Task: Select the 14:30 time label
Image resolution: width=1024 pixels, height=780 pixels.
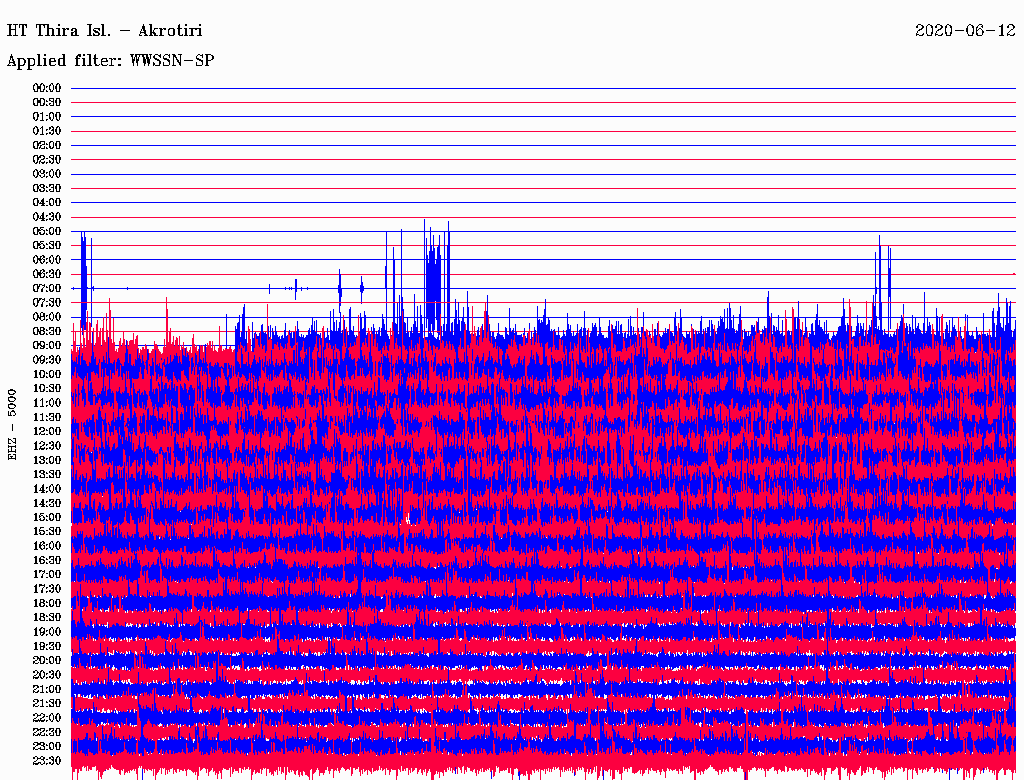Action: [x=47, y=504]
